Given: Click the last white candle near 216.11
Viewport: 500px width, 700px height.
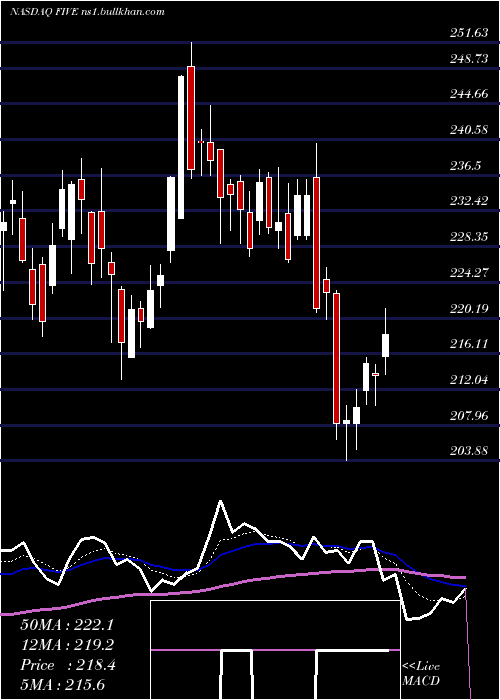Looking at the screenshot, I should click(x=385, y=345).
